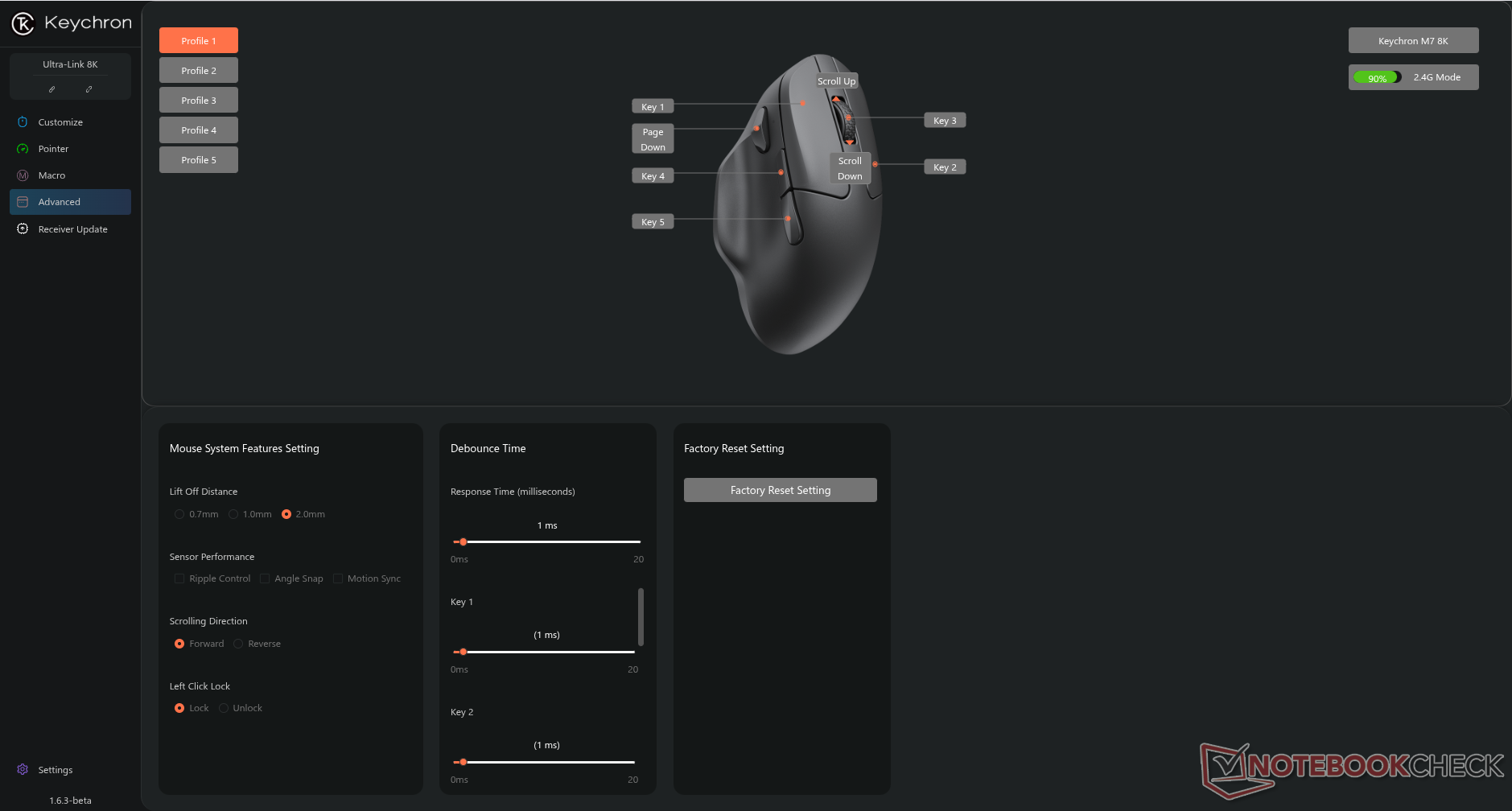Click the Mouse System Features Setting heading
1512x811 pixels.
[x=244, y=448]
